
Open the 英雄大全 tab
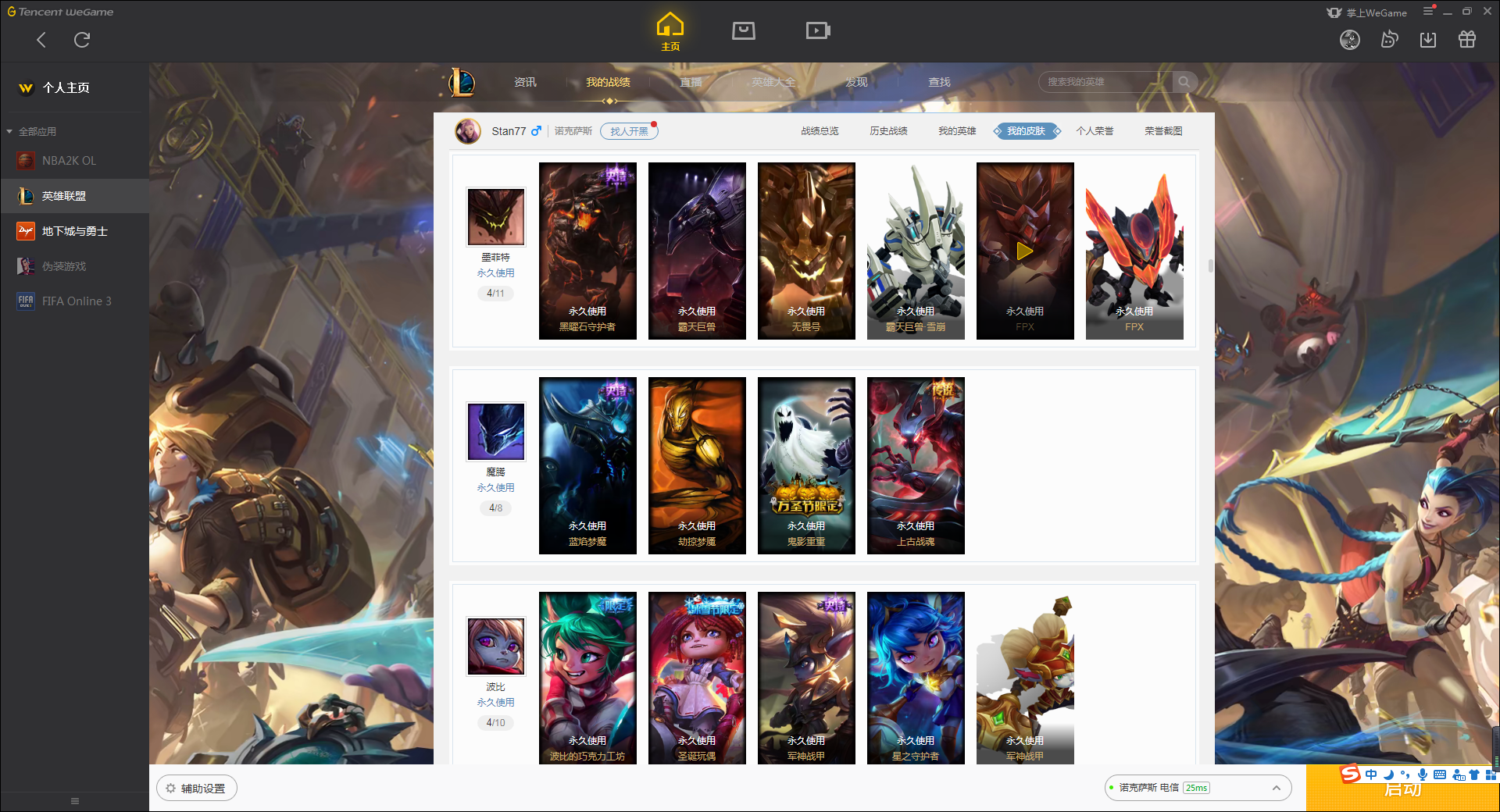tap(773, 82)
